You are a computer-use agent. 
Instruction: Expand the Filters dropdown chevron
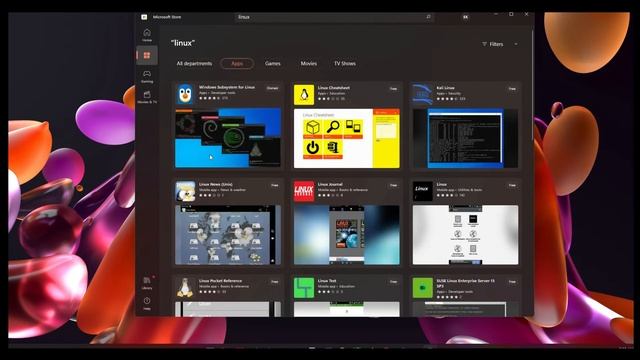[x=516, y=44]
